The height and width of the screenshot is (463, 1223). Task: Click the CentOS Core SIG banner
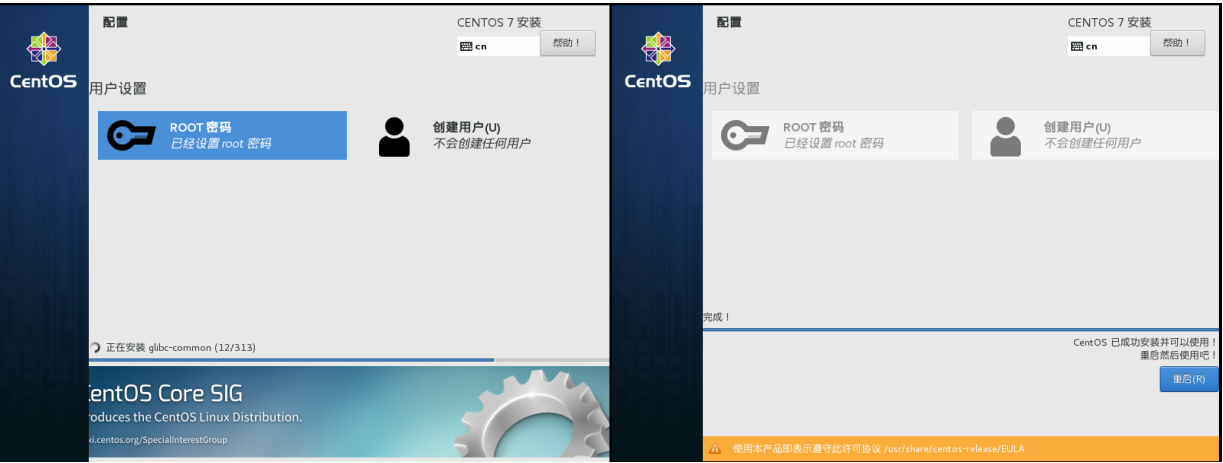pos(349,412)
